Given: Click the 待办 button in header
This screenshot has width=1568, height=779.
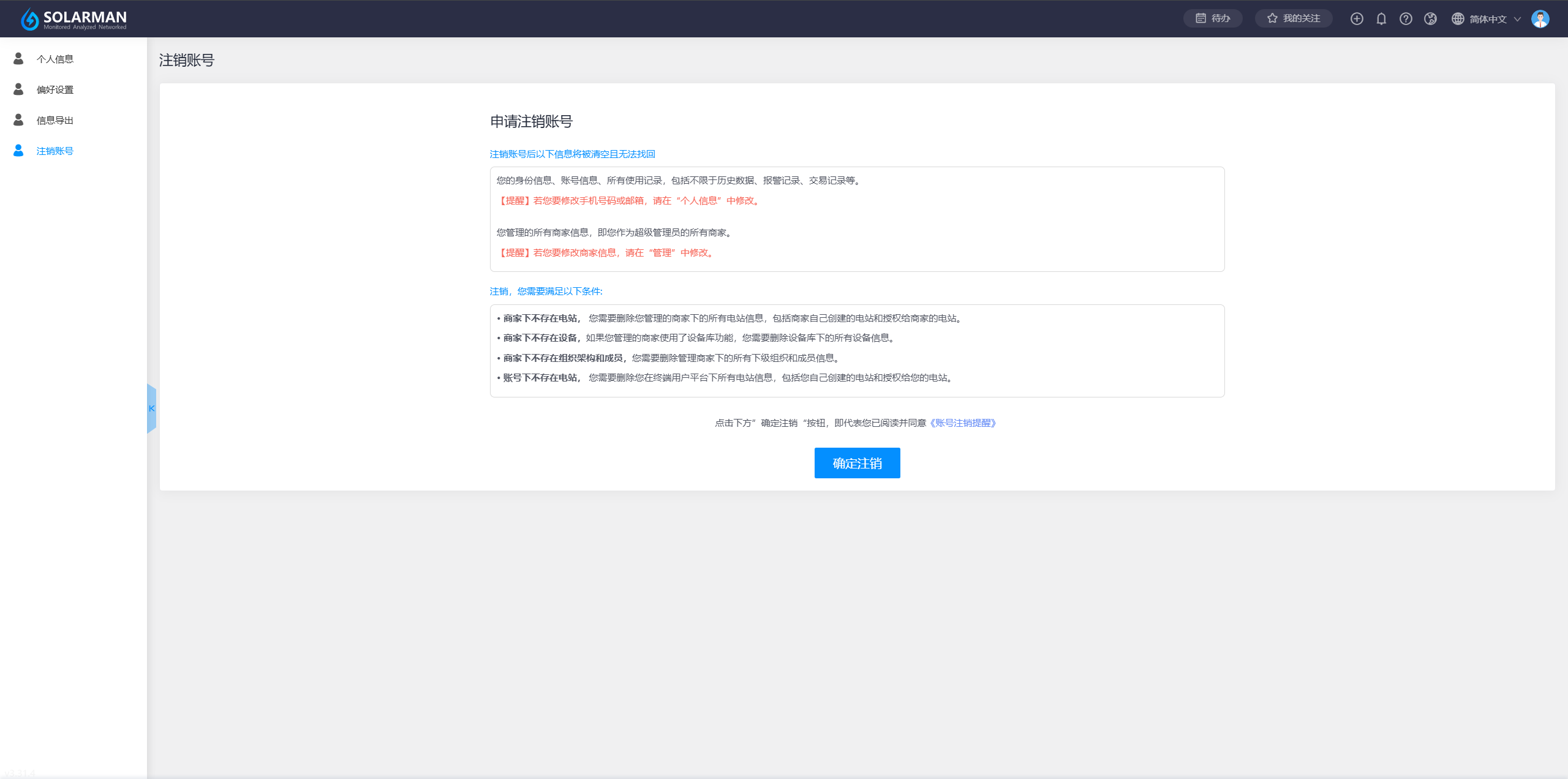Looking at the screenshot, I should (x=1220, y=18).
